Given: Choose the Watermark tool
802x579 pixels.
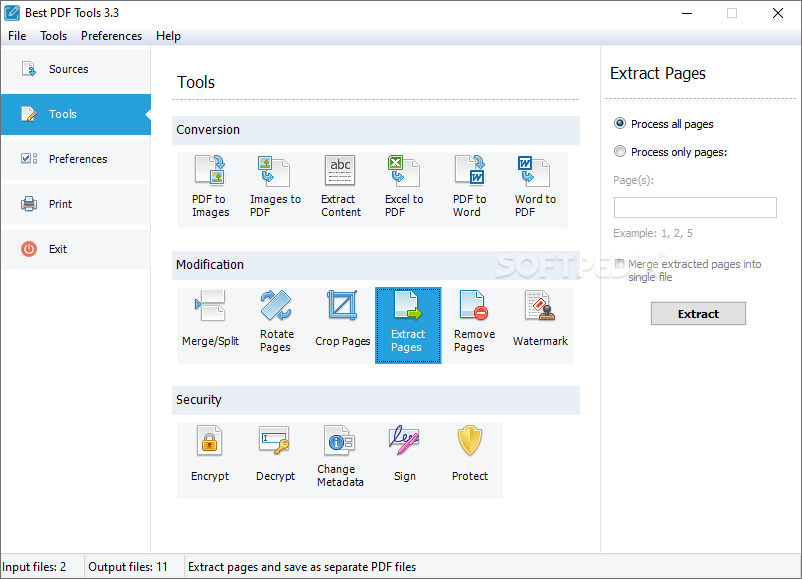Looking at the screenshot, I should click(540, 325).
